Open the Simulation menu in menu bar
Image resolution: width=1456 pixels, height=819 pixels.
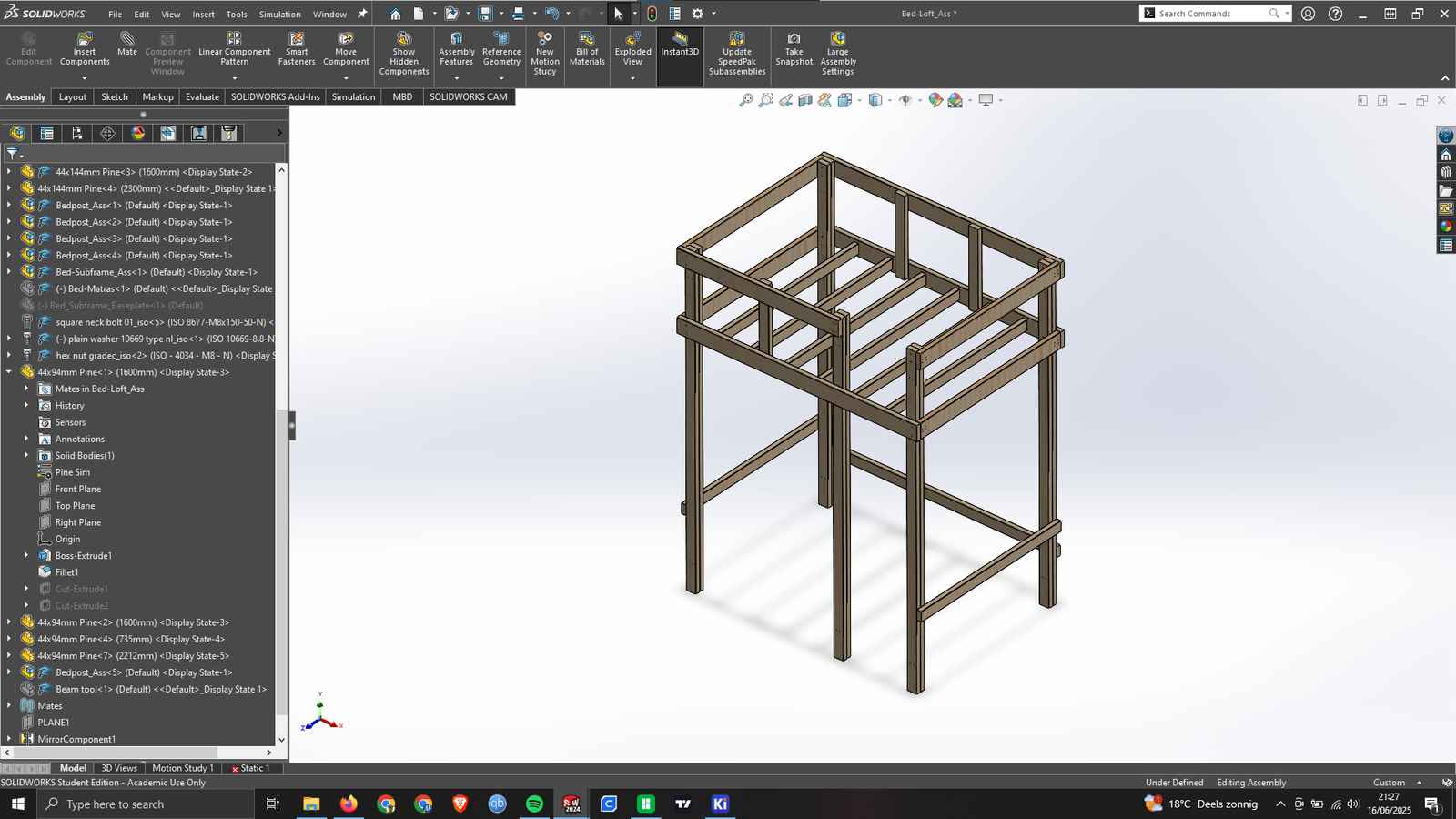(279, 15)
